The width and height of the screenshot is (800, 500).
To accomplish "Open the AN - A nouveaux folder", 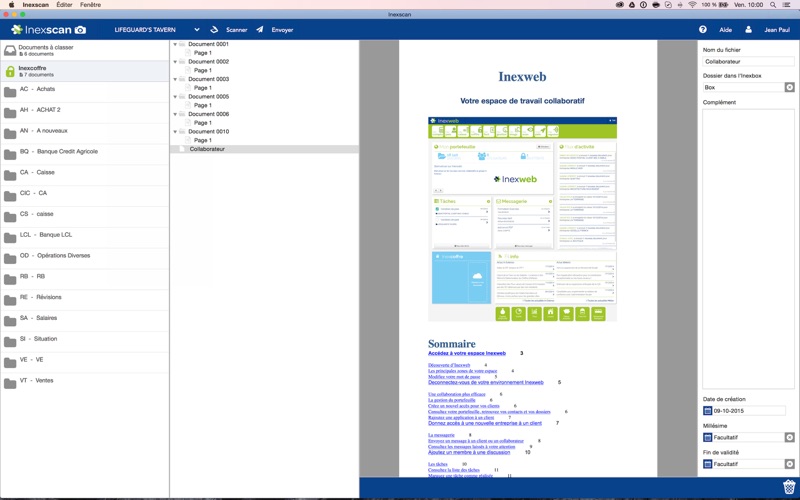I will point(85,134).
